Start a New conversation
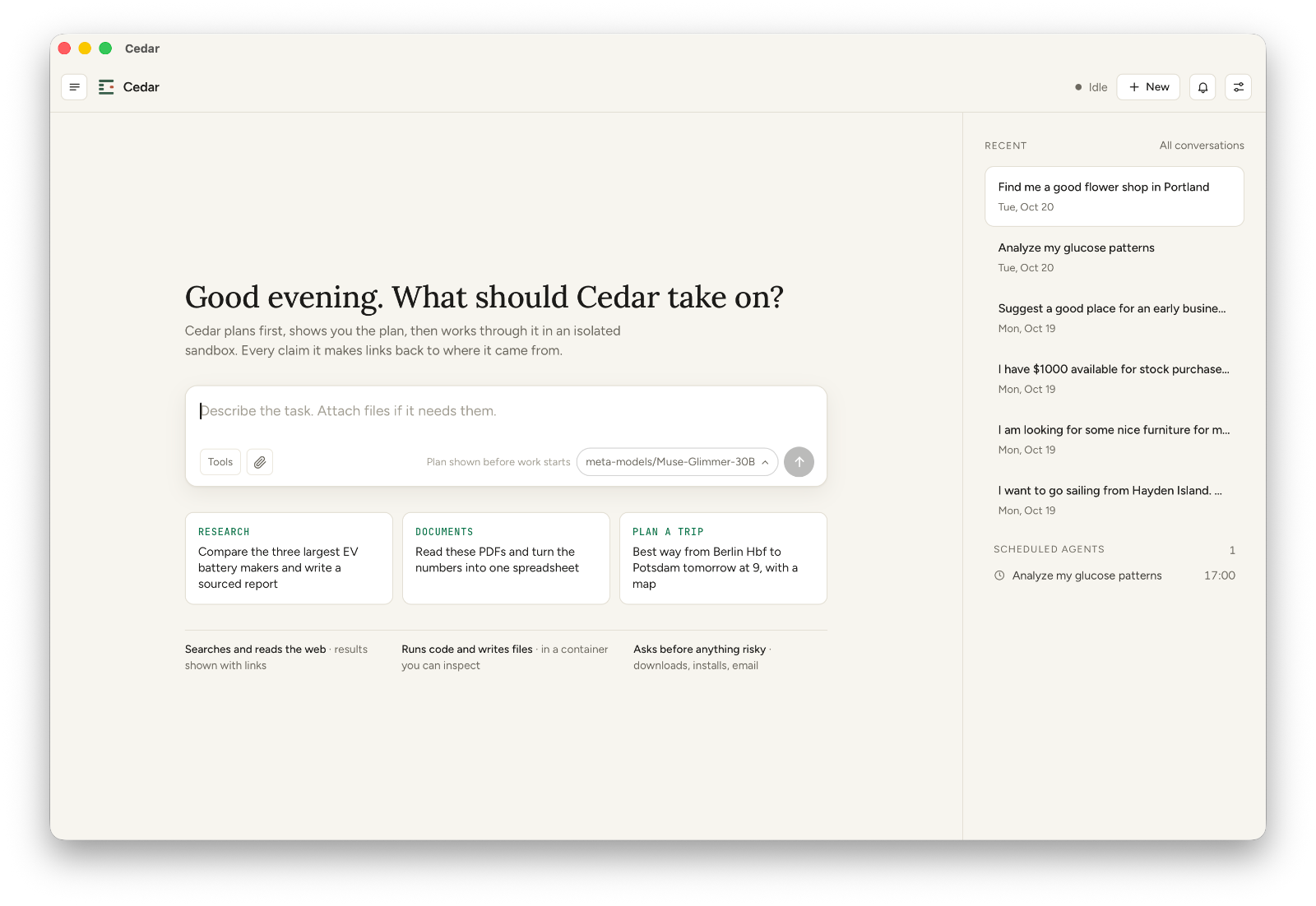Image resolution: width=1316 pixels, height=906 pixels. 1148,87
